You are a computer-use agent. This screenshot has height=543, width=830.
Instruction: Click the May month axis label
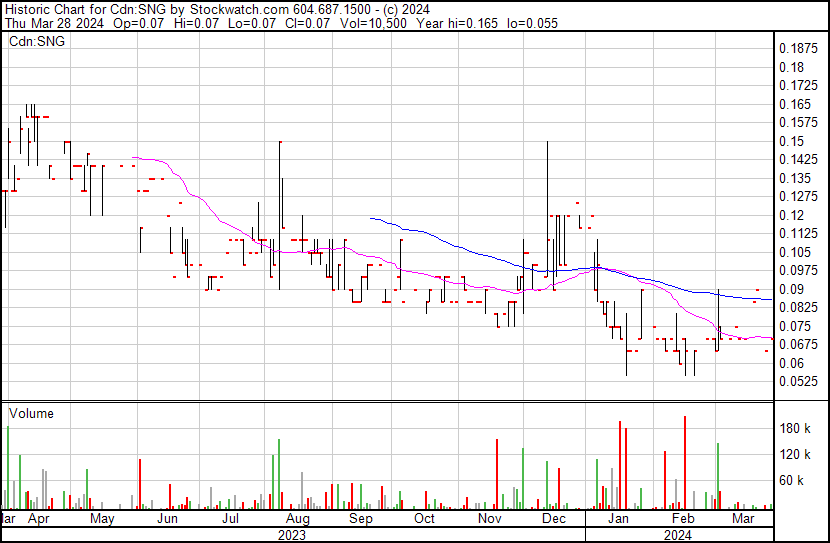pyautogui.click(x=102, y=519)
